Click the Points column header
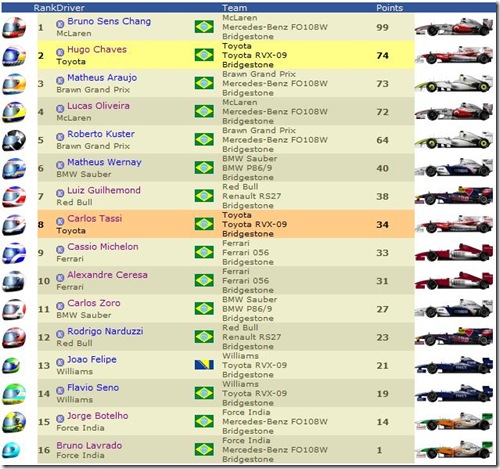The width and height of the screenshot is (500, 469). (389, 8)
